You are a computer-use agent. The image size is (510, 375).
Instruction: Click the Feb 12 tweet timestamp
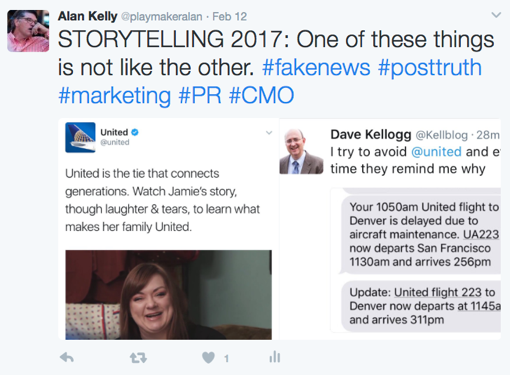coord(229,17)
